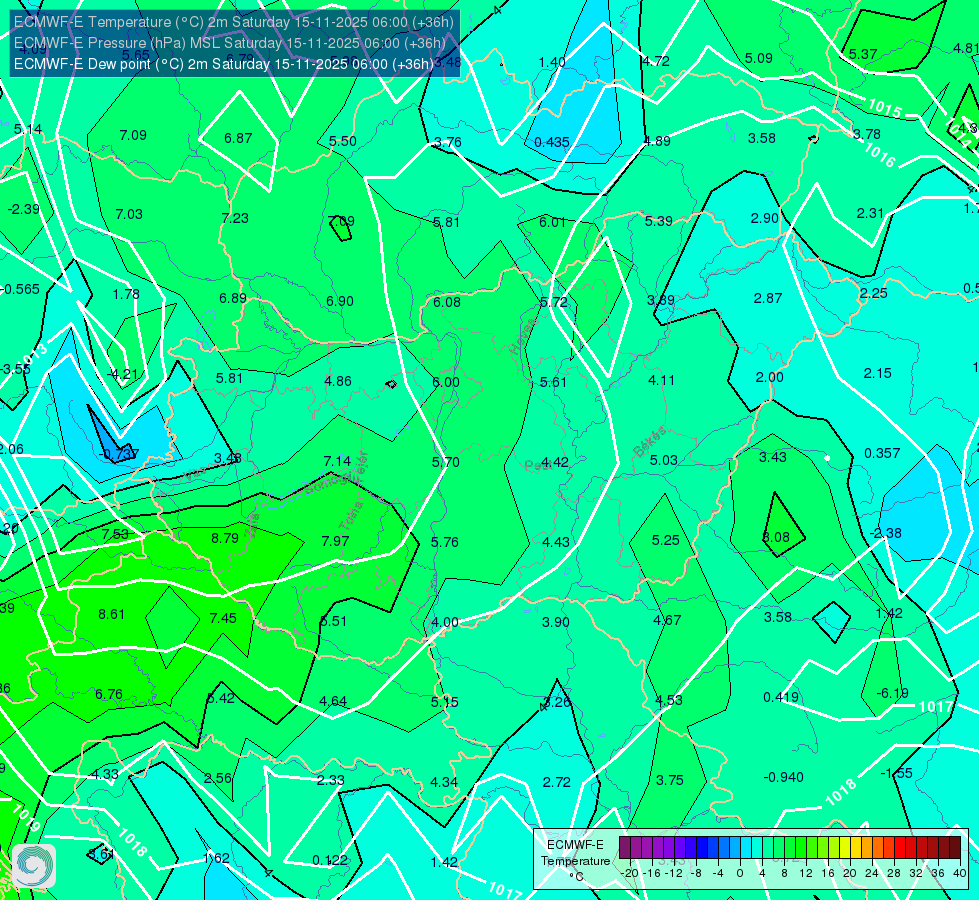Click the -6.19 temperature value
The height and width of the screenshot is (900, 979).
[892, 693]
